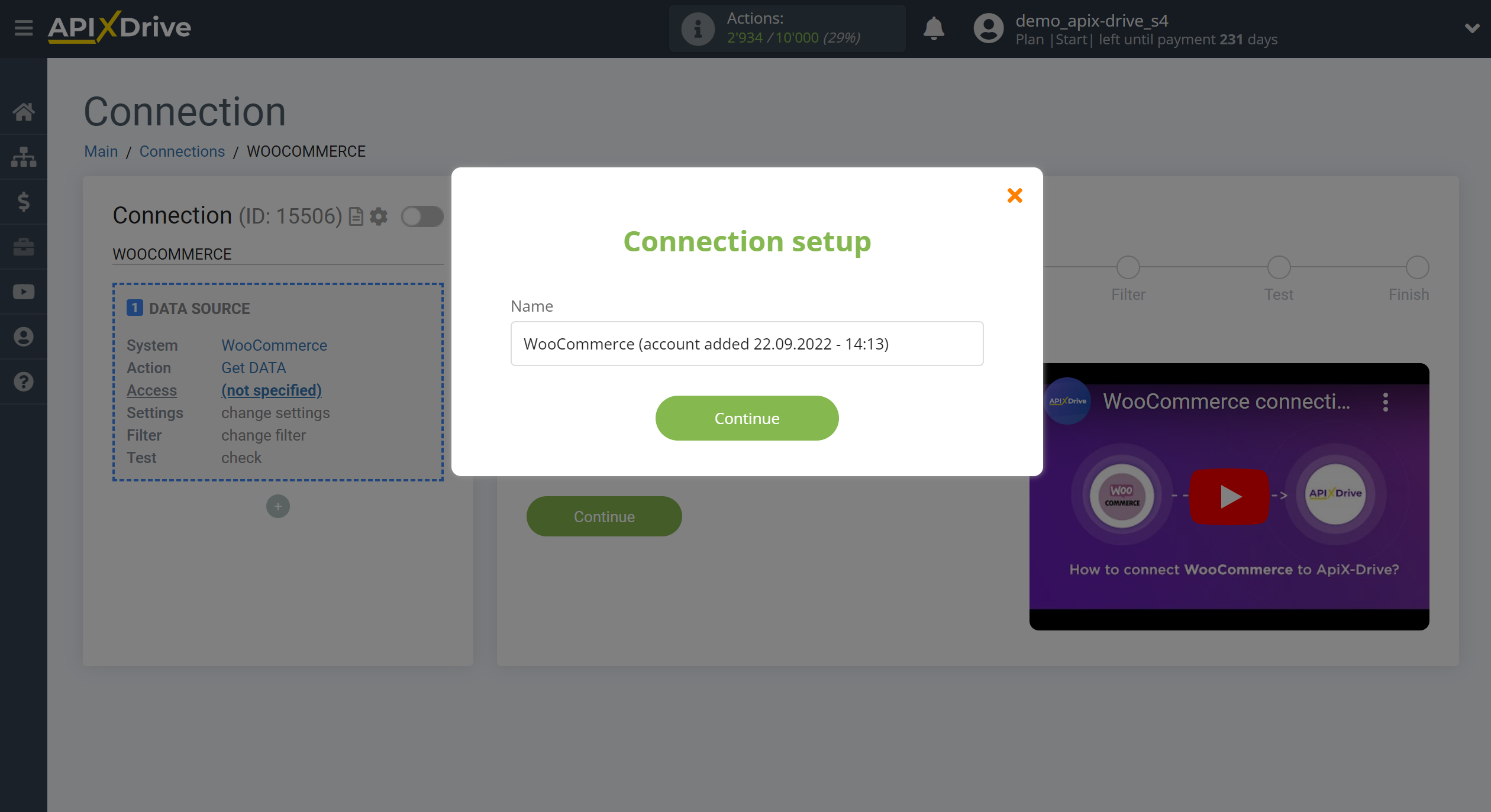Viewport: 1491px width, 812px height.
Task: Expand the account dropdown chevron
Action: tap(1471, 28)
